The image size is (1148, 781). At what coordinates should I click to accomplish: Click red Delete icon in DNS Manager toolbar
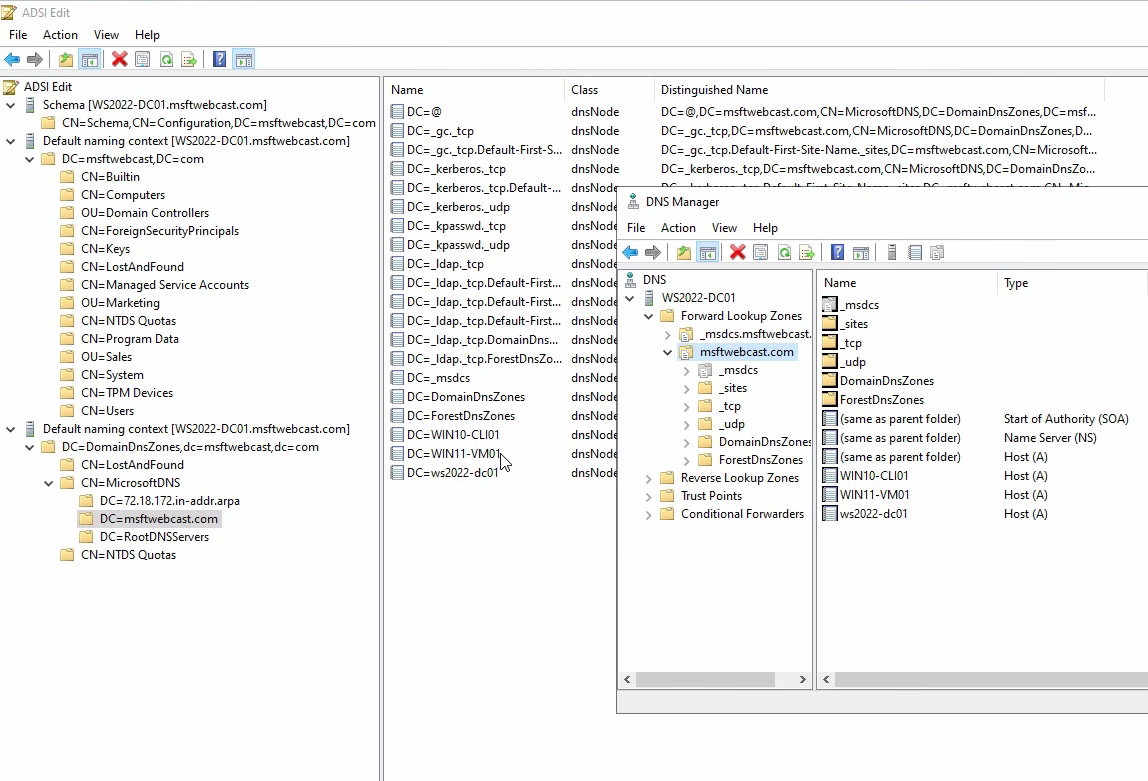737,253
